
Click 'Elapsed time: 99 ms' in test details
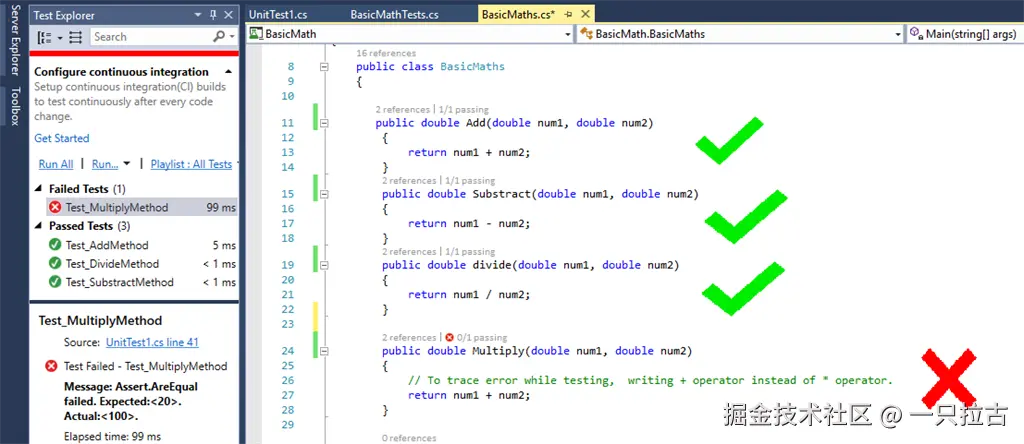click(112, 436)
